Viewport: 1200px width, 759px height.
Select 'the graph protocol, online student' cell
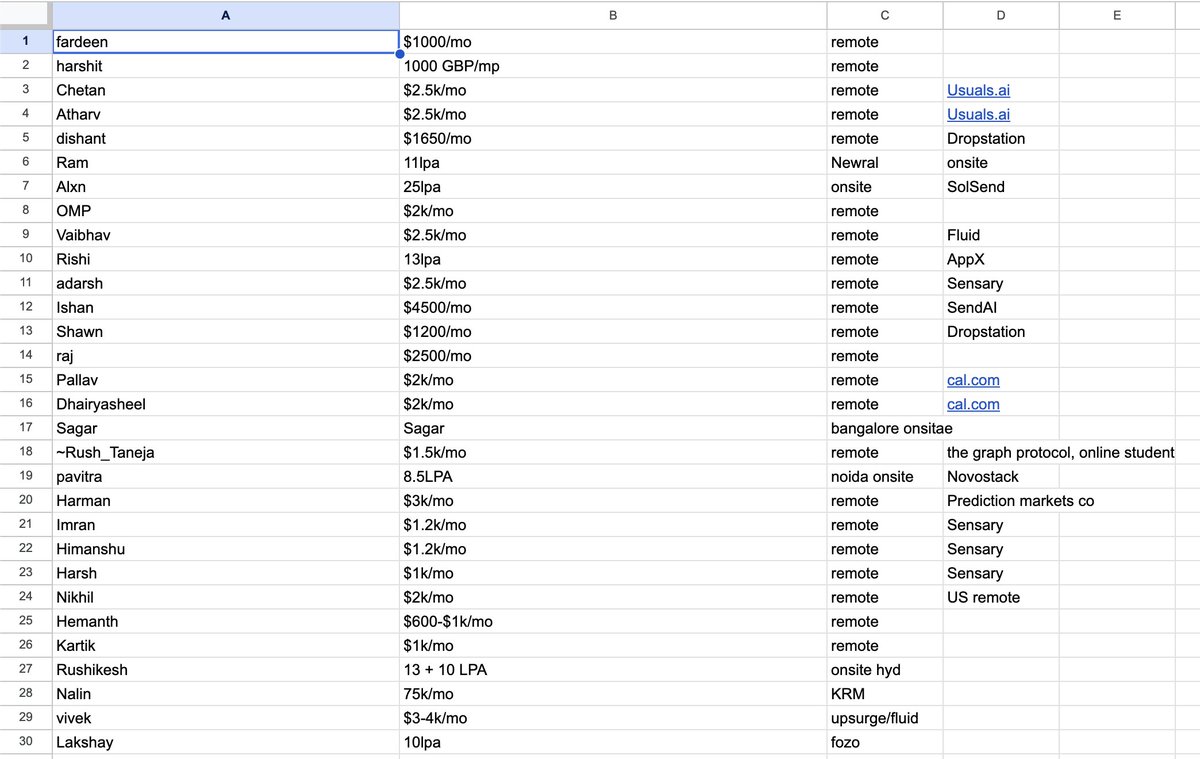pos(1001,452)
